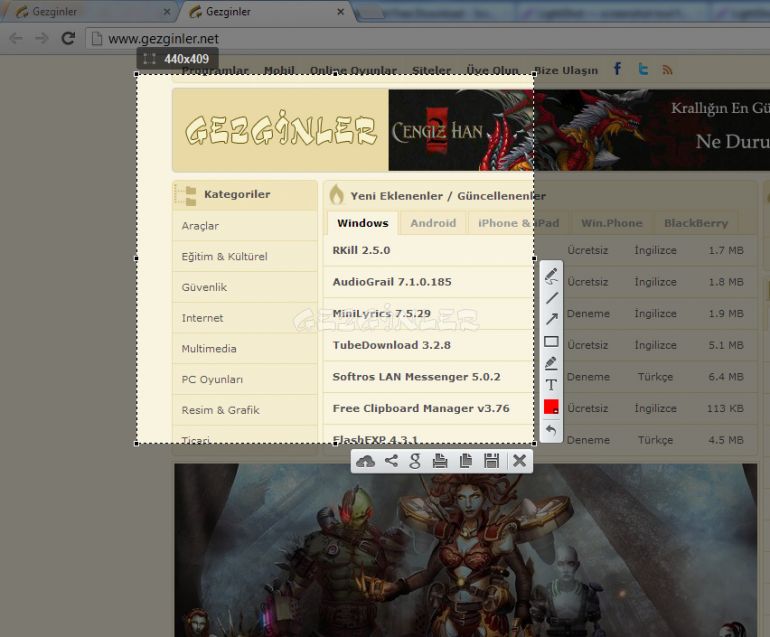Open Free Clipboard Manager v3.76 entry
Screen dimensions: 770x637
pos(421,409)
